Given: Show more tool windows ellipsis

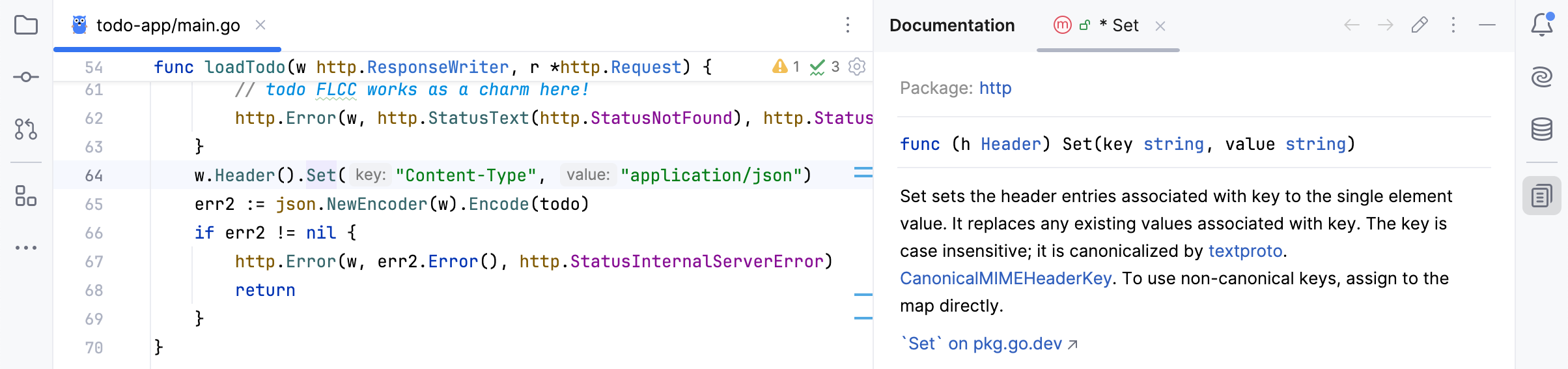Looking at the screenshot, I should click(x=26, y=248).
